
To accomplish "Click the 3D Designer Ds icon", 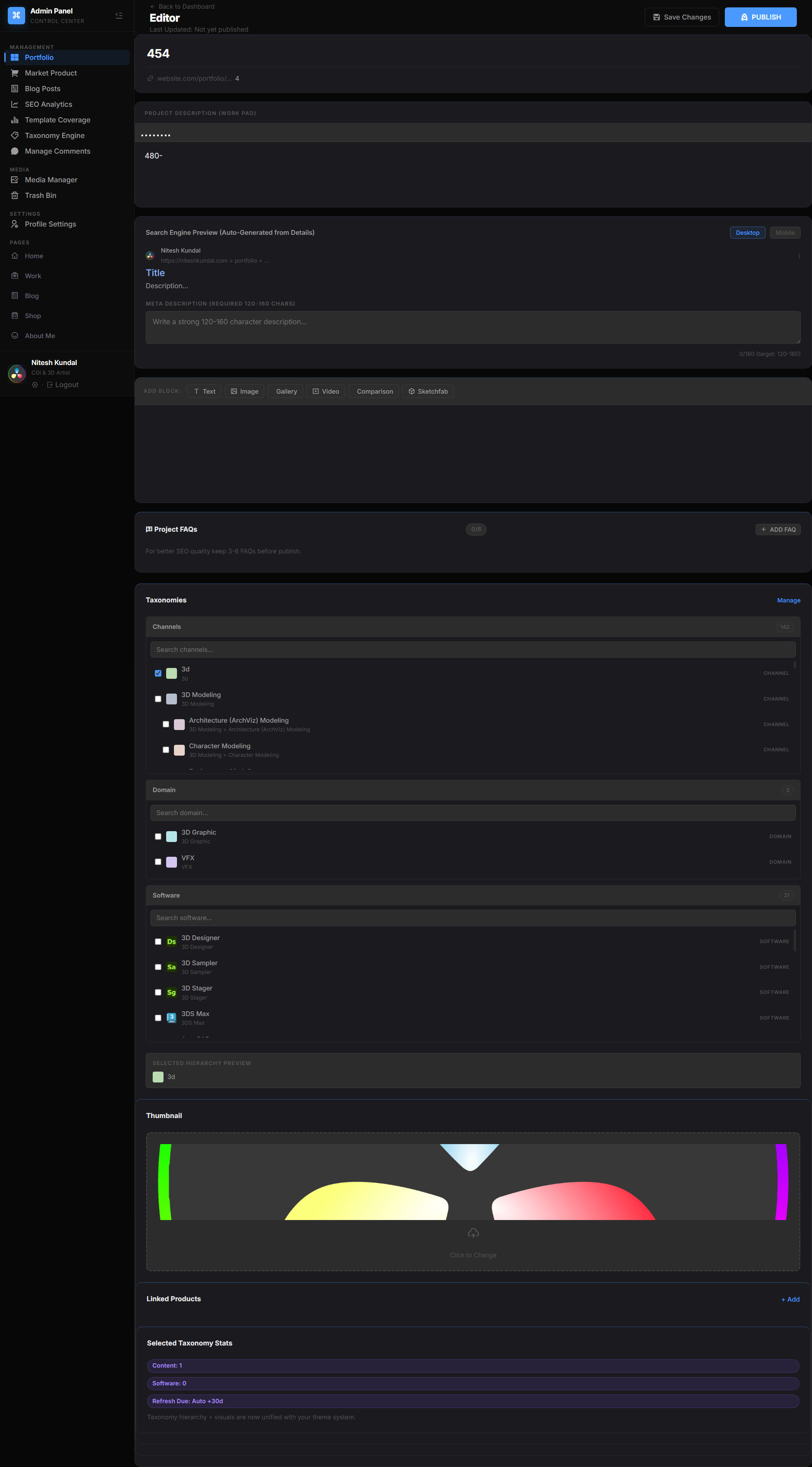I will pos(171,941).
